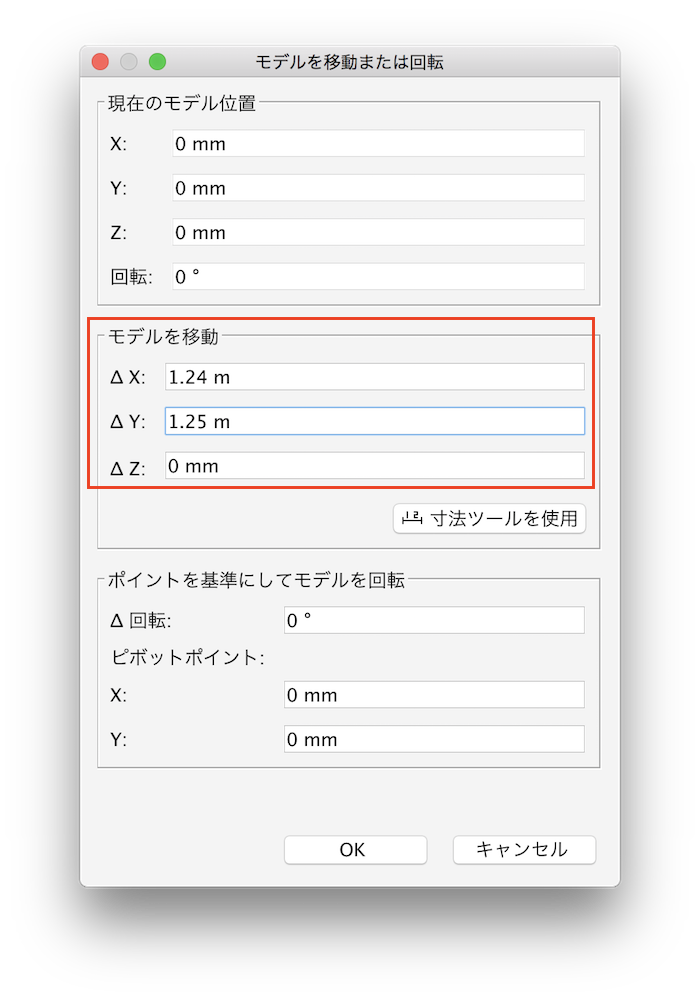Click the Δ回転 rotation input field

(434, 620)
